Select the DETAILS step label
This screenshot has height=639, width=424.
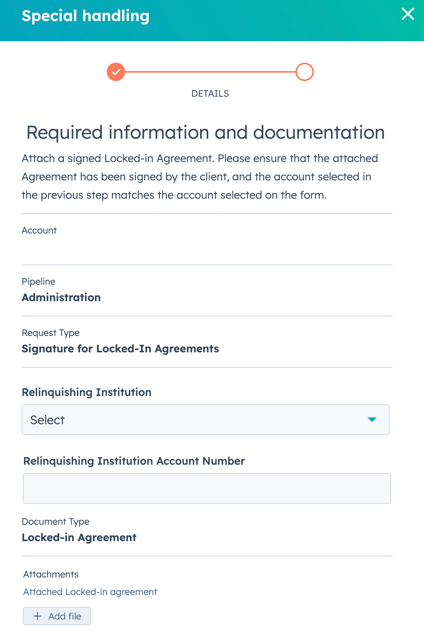click(x=210, y=94)
